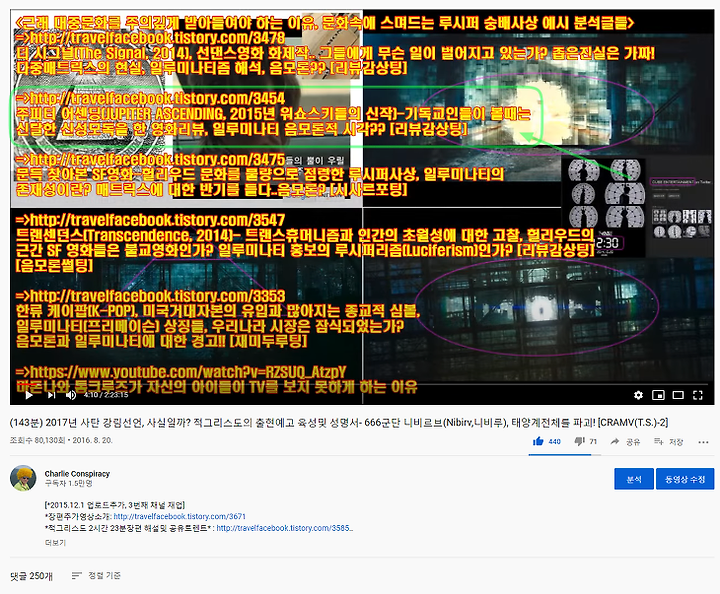
Task: Open comment sort 정렬 기준 dropdown
Action: click(x=96, y=575)
